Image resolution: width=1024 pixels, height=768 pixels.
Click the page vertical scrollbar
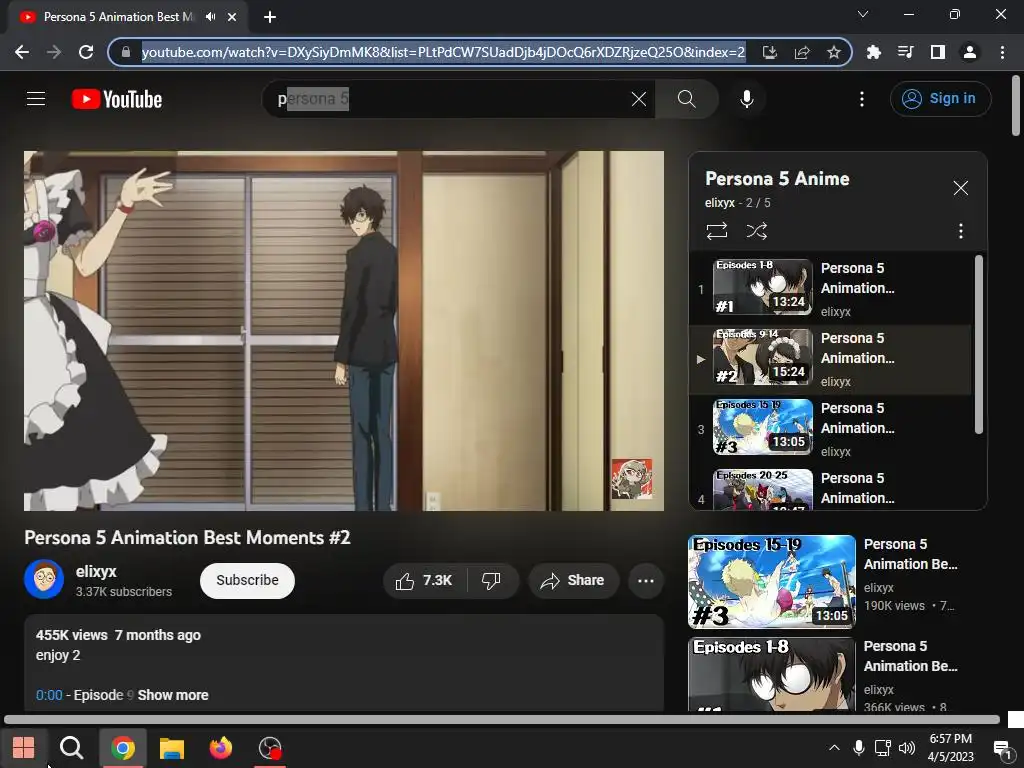tap(1016, 106)
